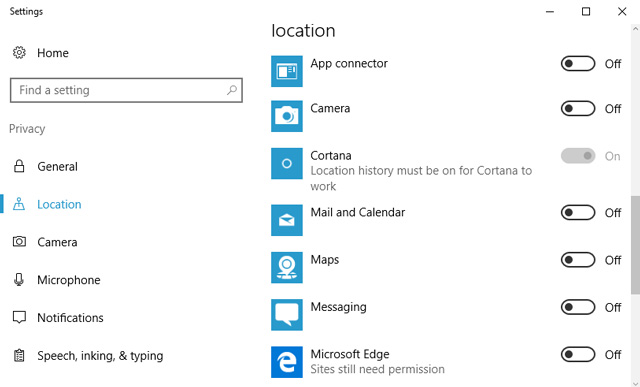Image resolution: width=640 pixels, height=387 pixels.
Task: Click the Microphone sidebar icon
Action: [19, 280]
